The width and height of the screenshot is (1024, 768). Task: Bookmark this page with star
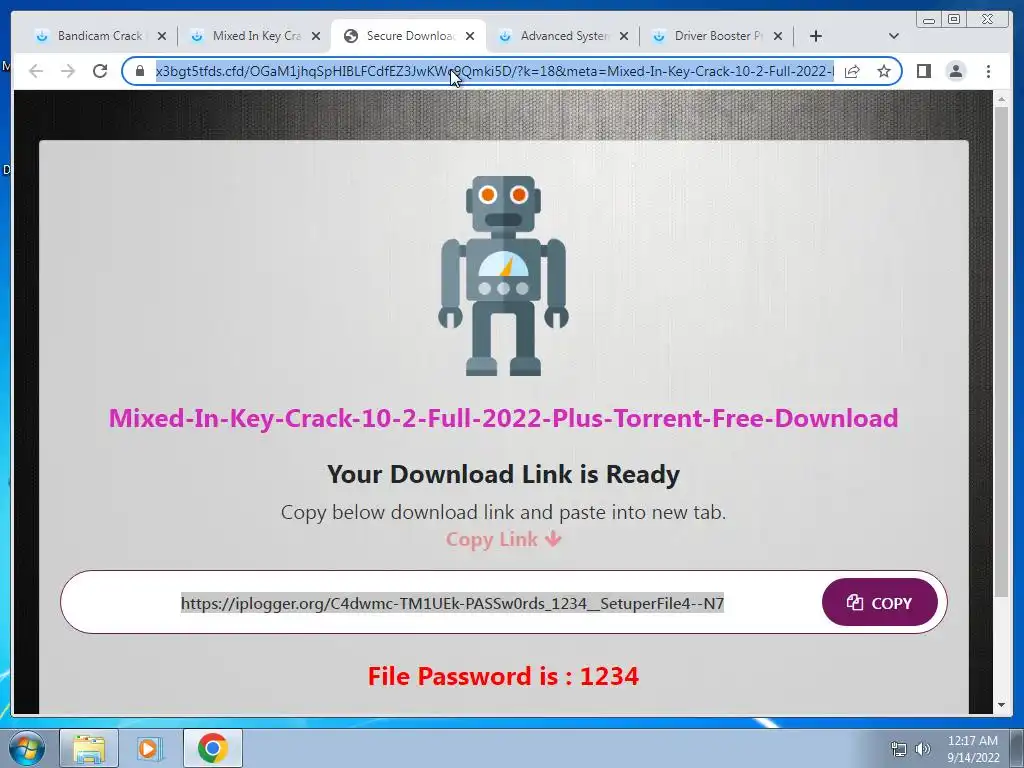click(884, 71)
